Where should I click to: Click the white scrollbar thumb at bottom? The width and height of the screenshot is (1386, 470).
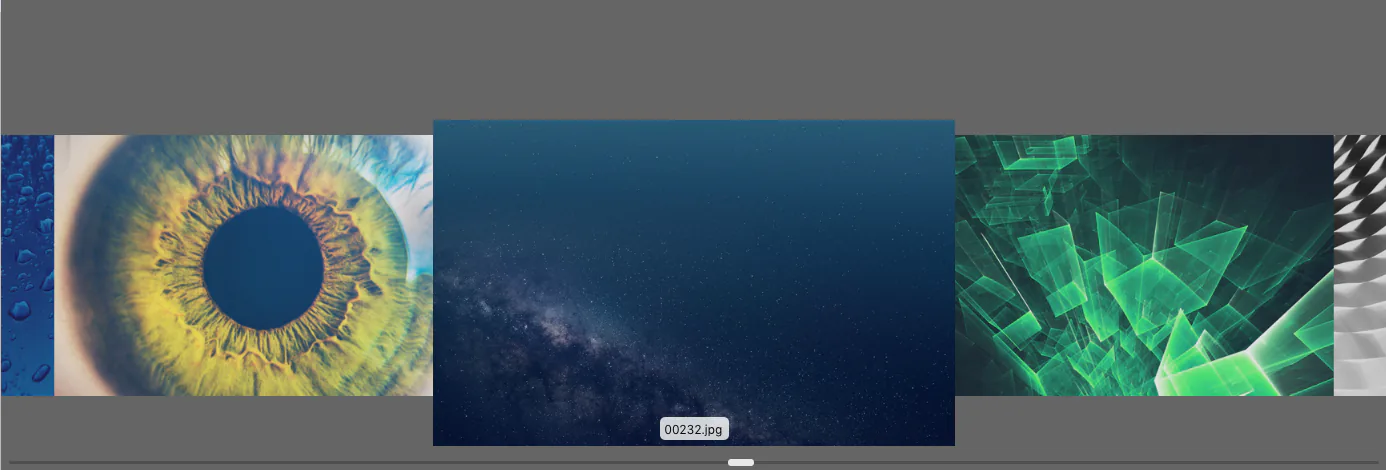pyautogui.click(x=741, y=462)
